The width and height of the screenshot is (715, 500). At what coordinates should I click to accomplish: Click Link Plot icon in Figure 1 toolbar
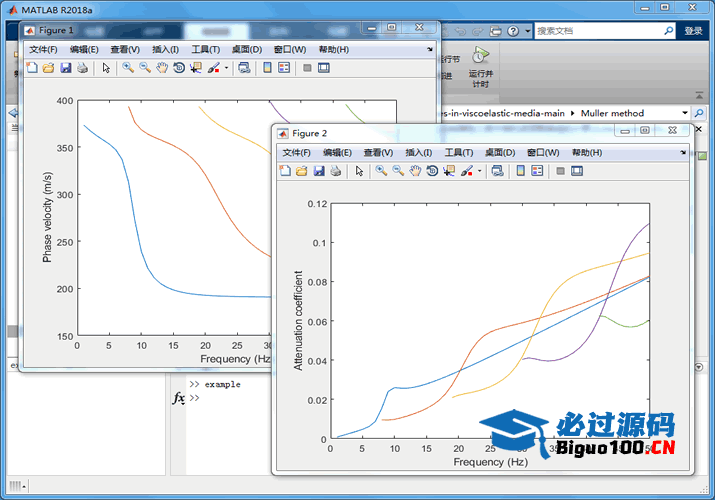(244, 68)
